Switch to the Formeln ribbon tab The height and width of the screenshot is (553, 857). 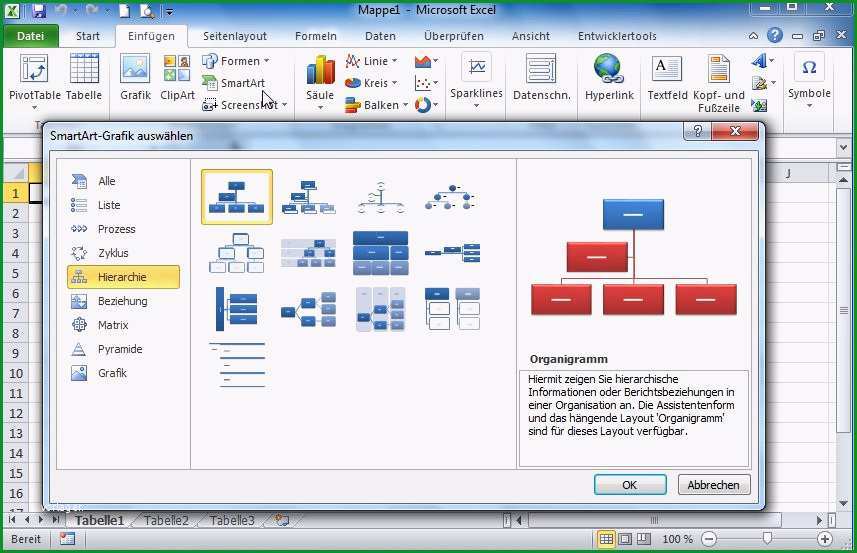(x=316, y=36)
